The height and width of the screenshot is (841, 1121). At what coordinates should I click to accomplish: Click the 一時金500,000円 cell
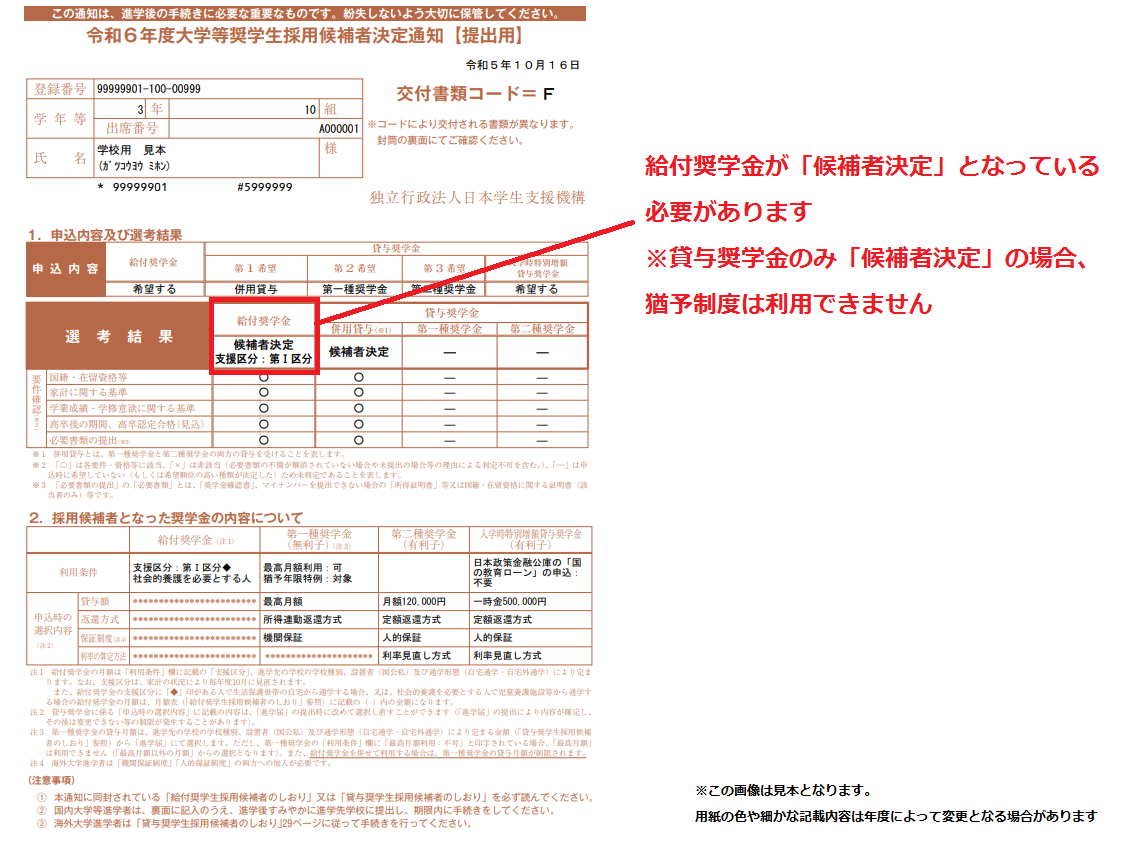point(510,602)
